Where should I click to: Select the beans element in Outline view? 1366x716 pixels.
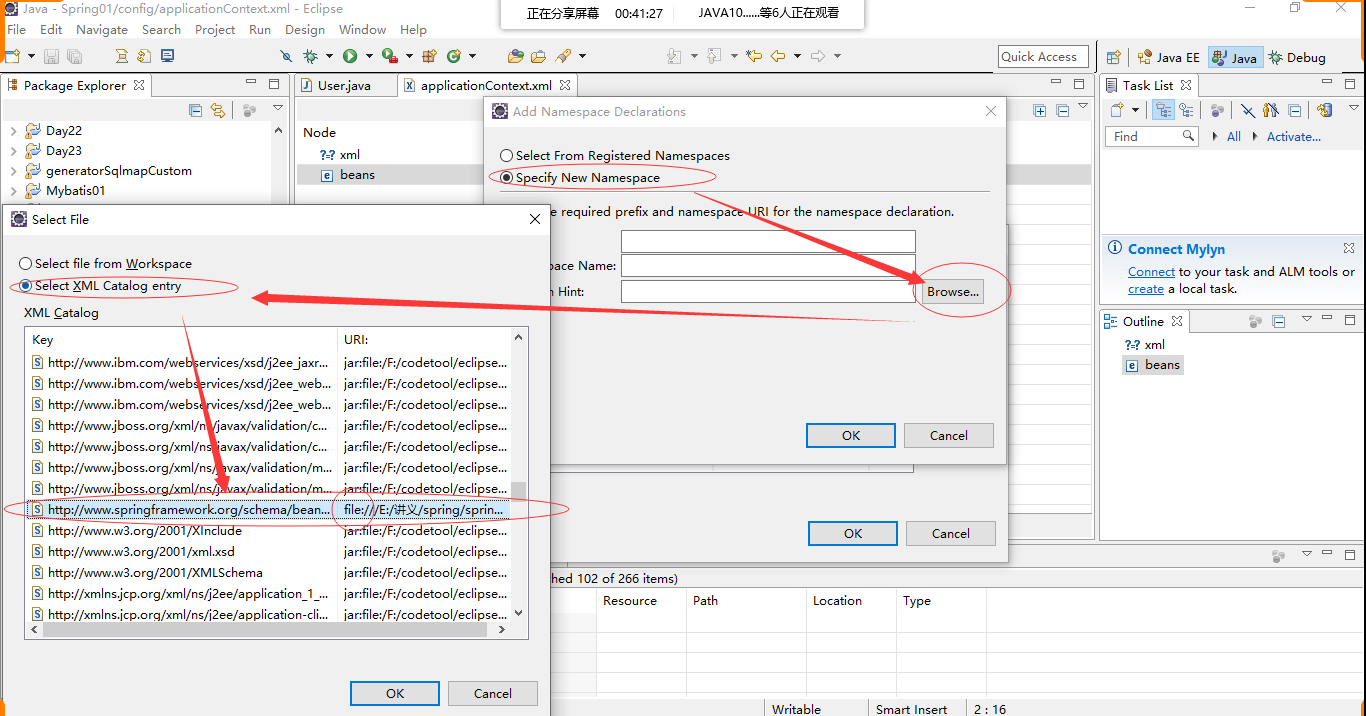(1153, 365)
